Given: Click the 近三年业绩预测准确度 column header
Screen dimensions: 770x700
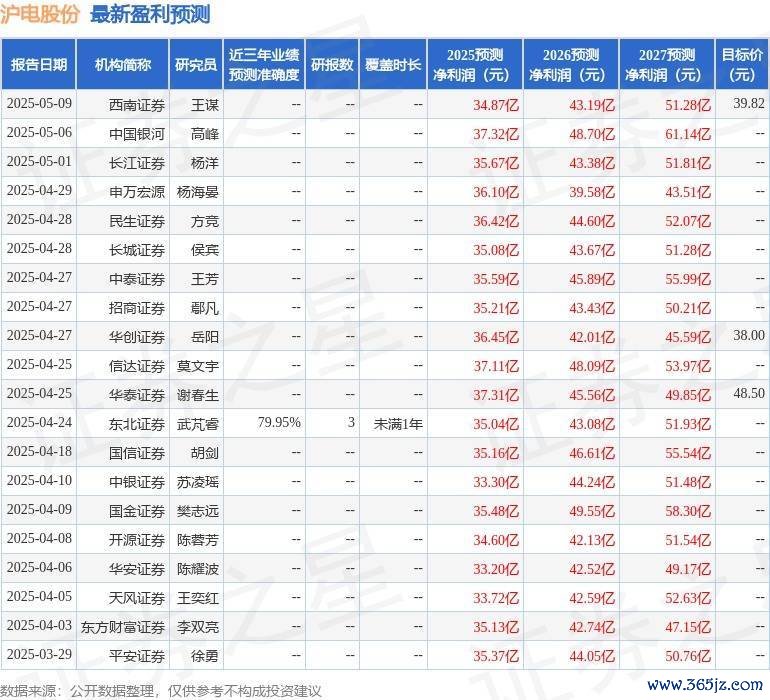Looking at the screenshot, I should click(264, 64).
